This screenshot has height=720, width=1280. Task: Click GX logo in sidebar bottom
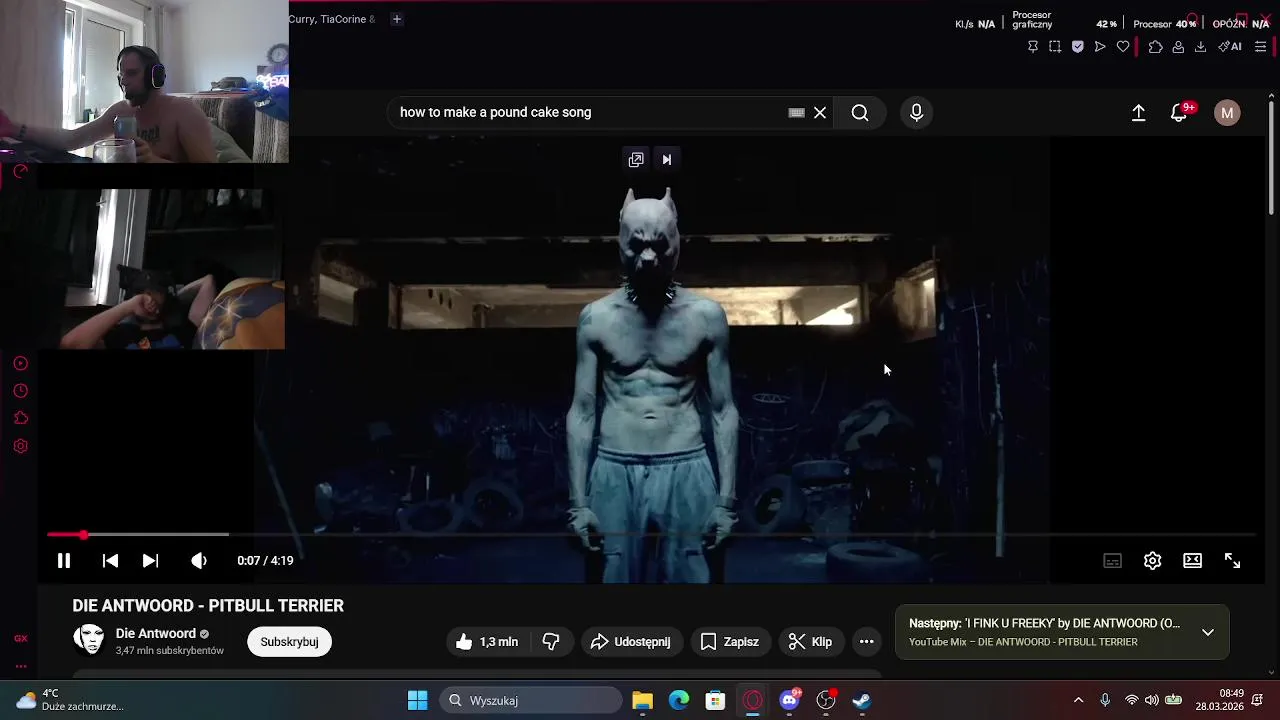(20, 638)
